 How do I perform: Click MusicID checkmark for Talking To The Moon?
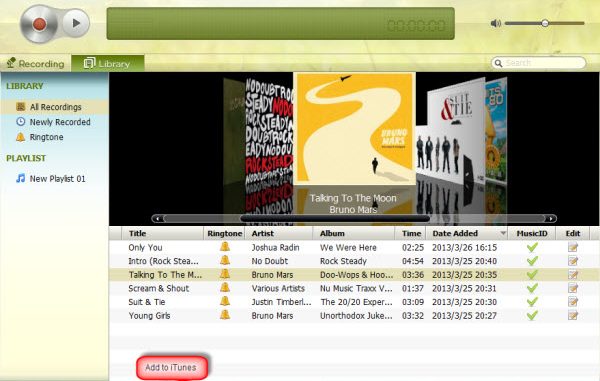[x=532, y=274]
